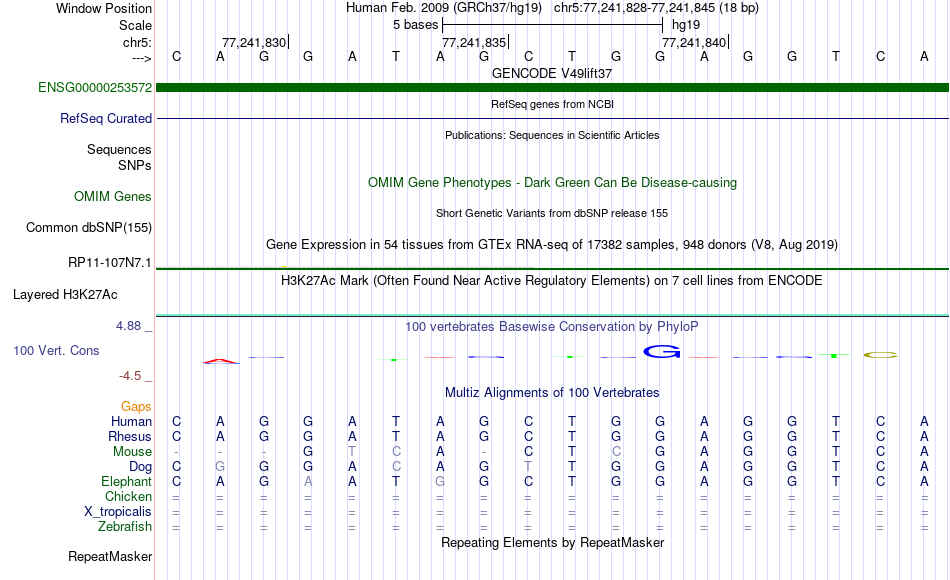Click the -4.5 PhyloP lower value
The image size is (950, 580).
click(130, 376)
